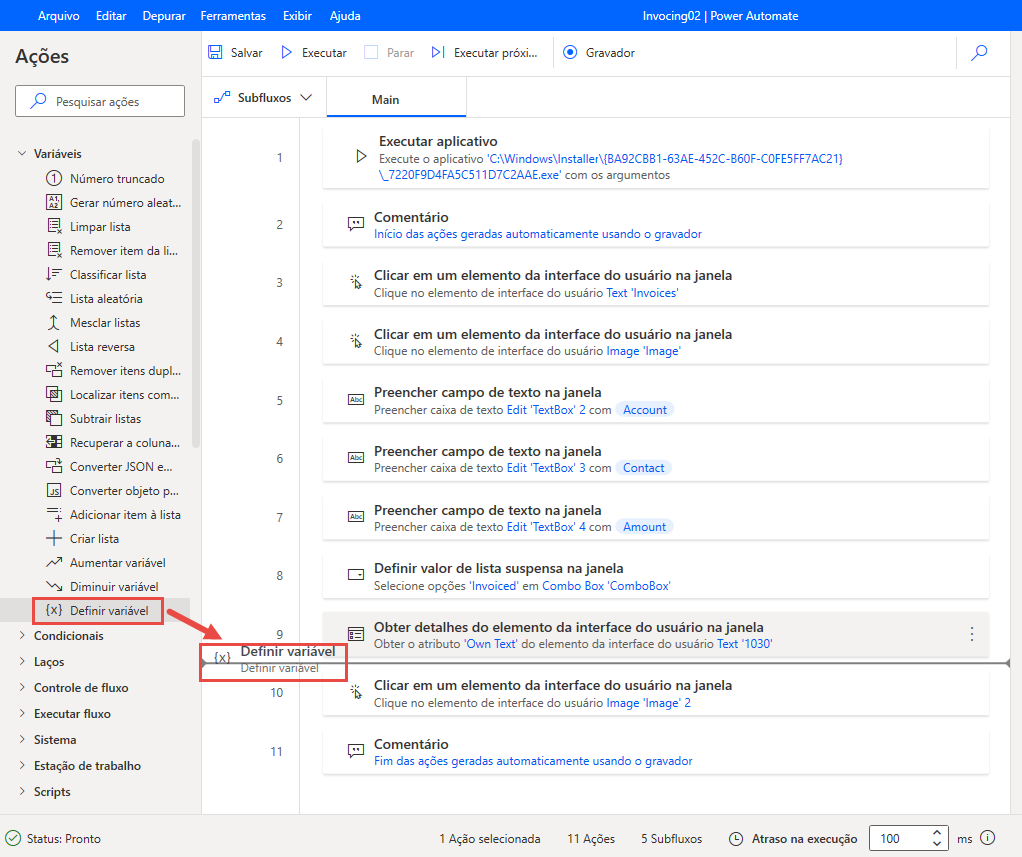Click the Image 'Image' 2 link in step 10

pos(649,703)
